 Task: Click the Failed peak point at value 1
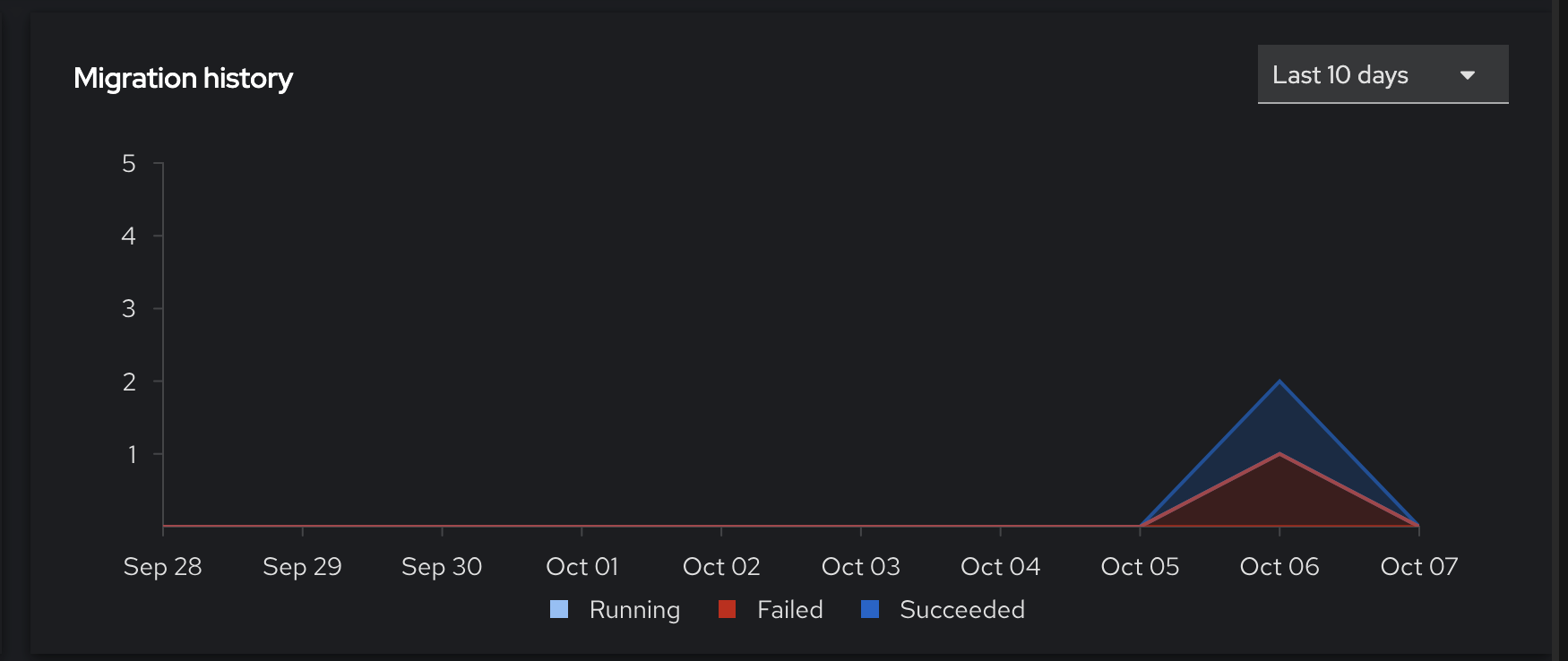point(1279,454)
